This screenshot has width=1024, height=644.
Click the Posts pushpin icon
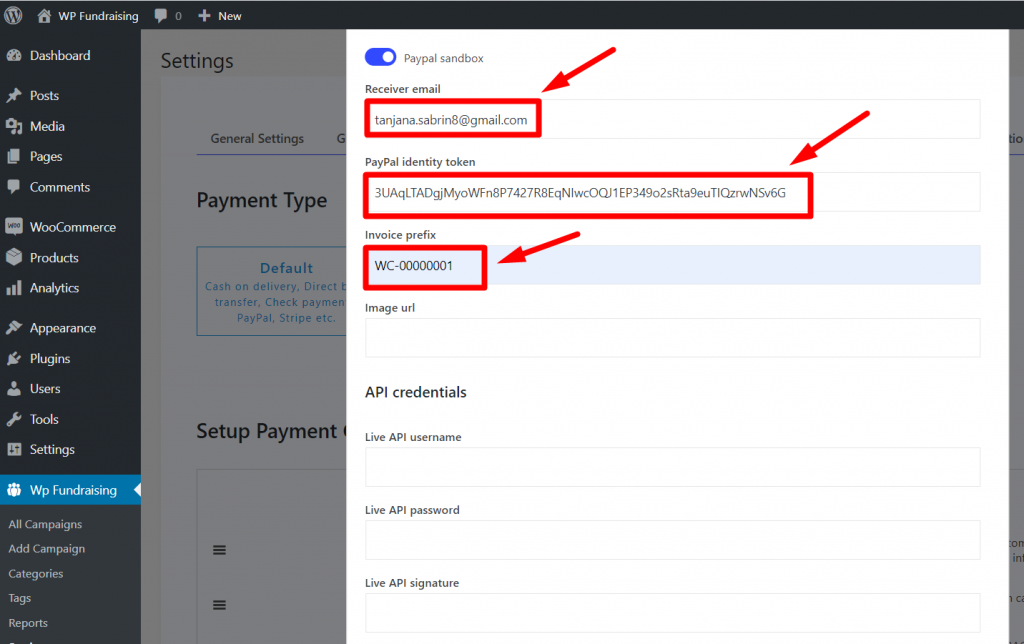point(14,95)
